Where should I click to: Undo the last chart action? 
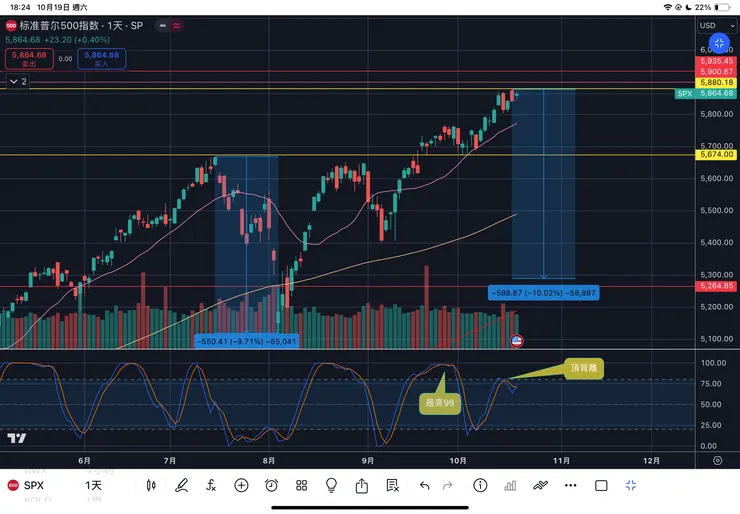424,485
